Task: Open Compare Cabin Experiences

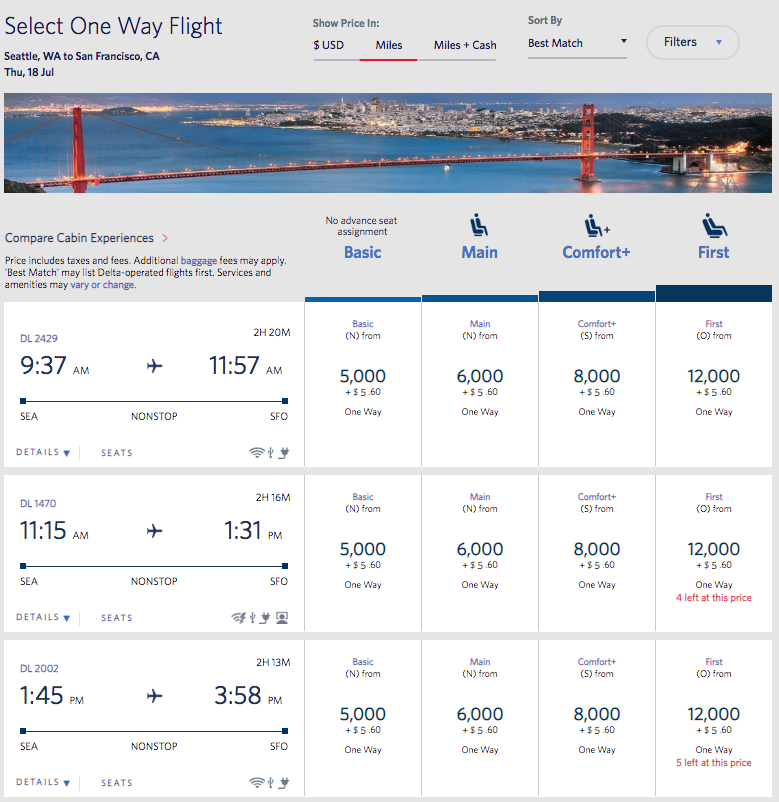Action: (86, 238)
